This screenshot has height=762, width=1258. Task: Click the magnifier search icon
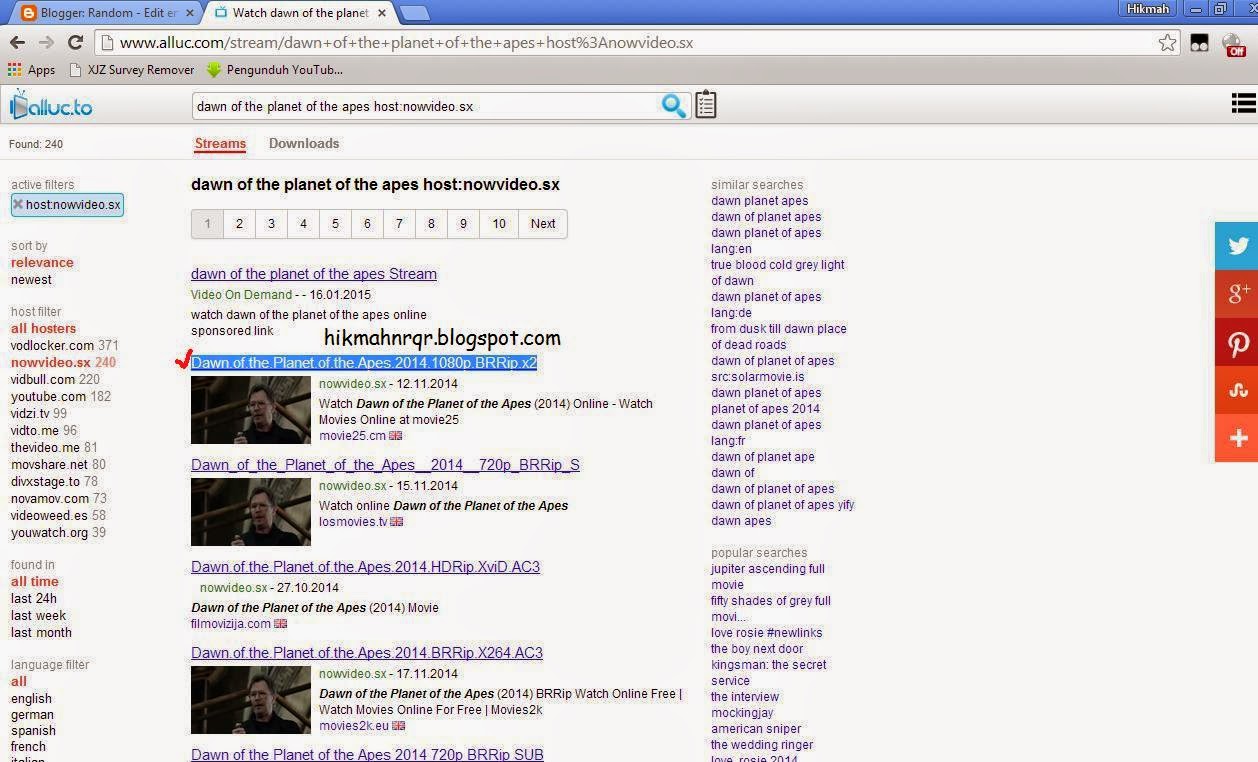(x=674, y=105)
